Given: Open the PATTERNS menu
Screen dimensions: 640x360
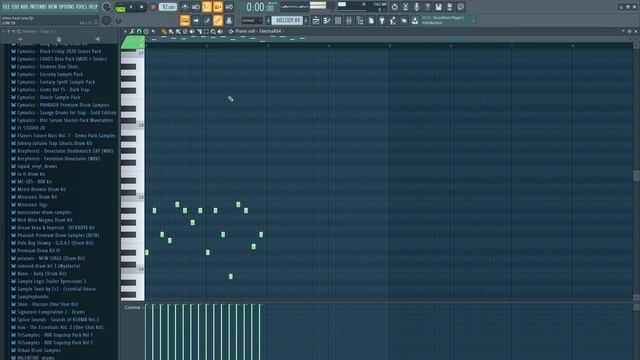Looking at the screenshot, I should click(x=38, y=7).
